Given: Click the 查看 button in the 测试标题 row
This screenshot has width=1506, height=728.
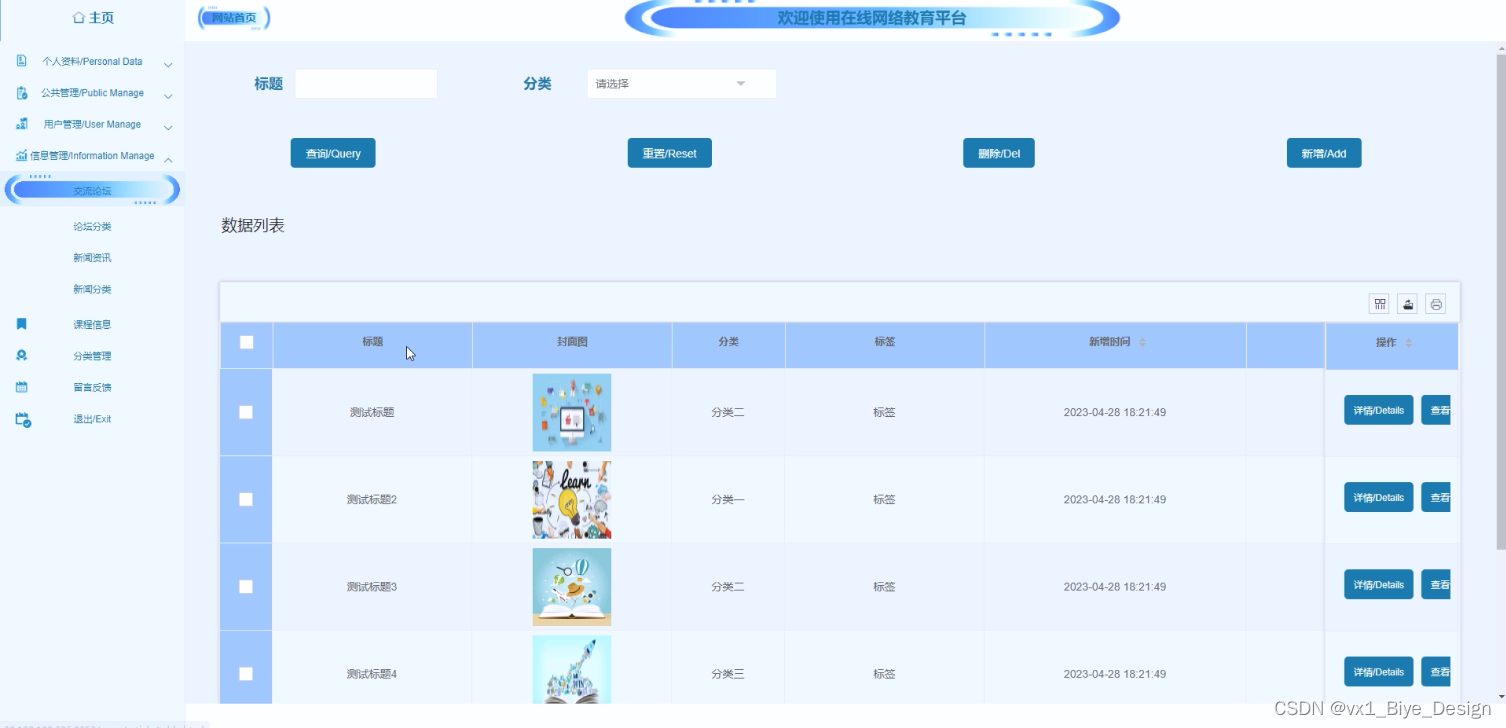Looking at the screenshot, I should 1436,410.
